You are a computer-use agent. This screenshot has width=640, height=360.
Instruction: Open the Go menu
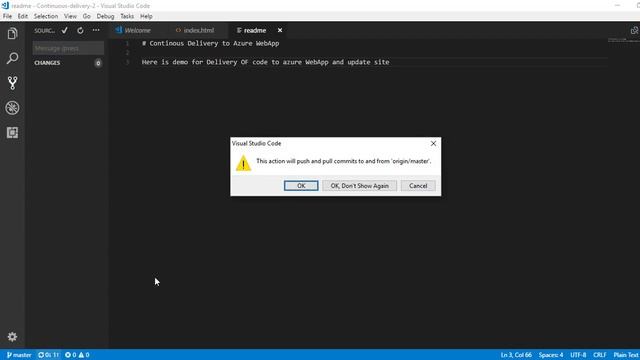click(87, 16)
